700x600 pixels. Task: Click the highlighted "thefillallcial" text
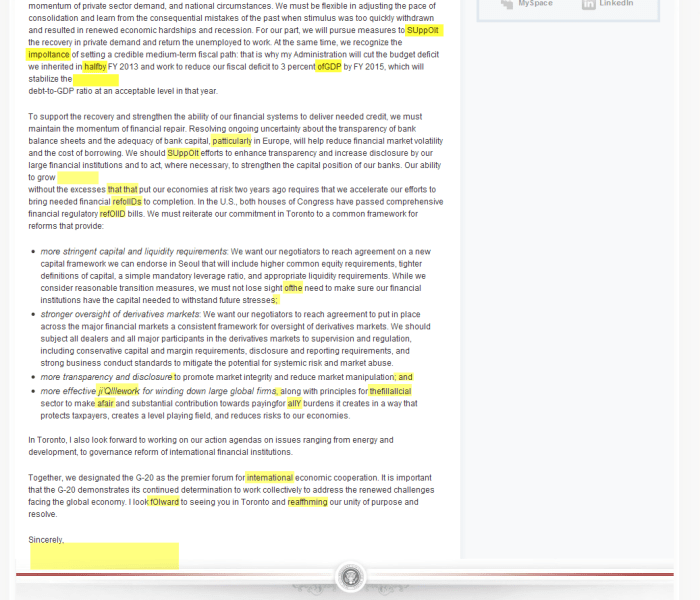tap(390, 391)
